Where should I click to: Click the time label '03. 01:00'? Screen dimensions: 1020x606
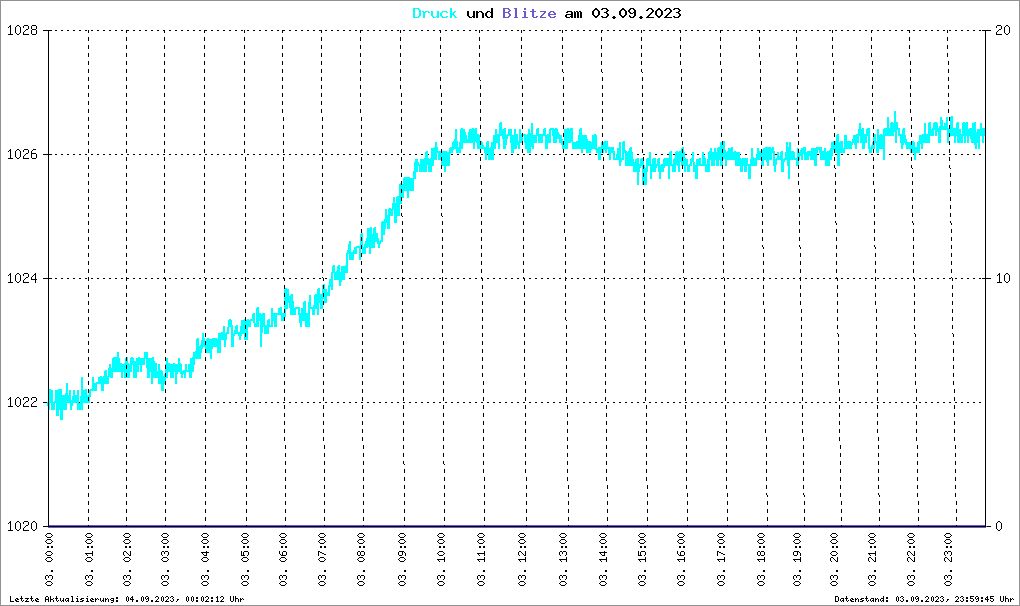point(88,560)
